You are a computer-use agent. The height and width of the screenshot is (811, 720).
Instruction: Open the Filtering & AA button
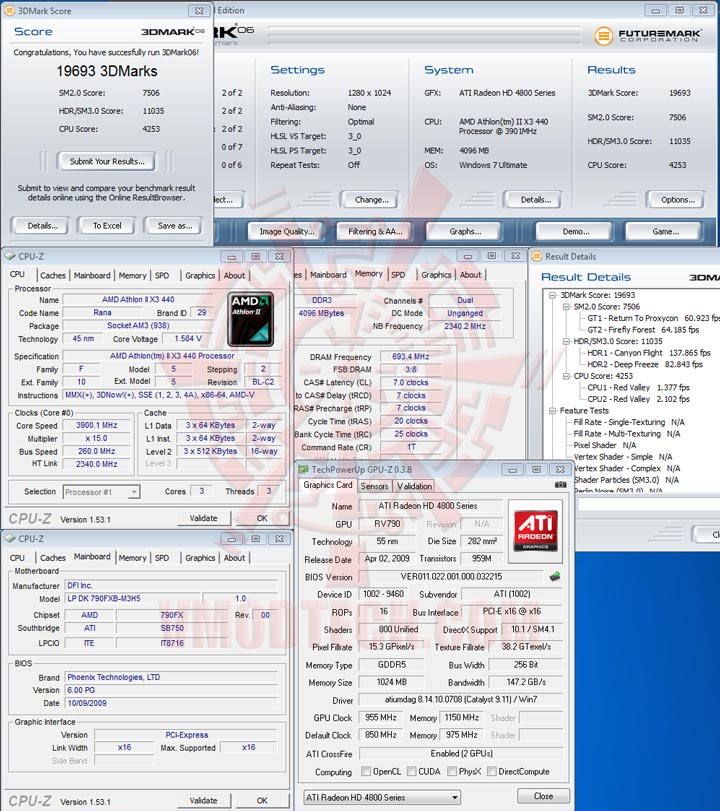tap(376, 231)
